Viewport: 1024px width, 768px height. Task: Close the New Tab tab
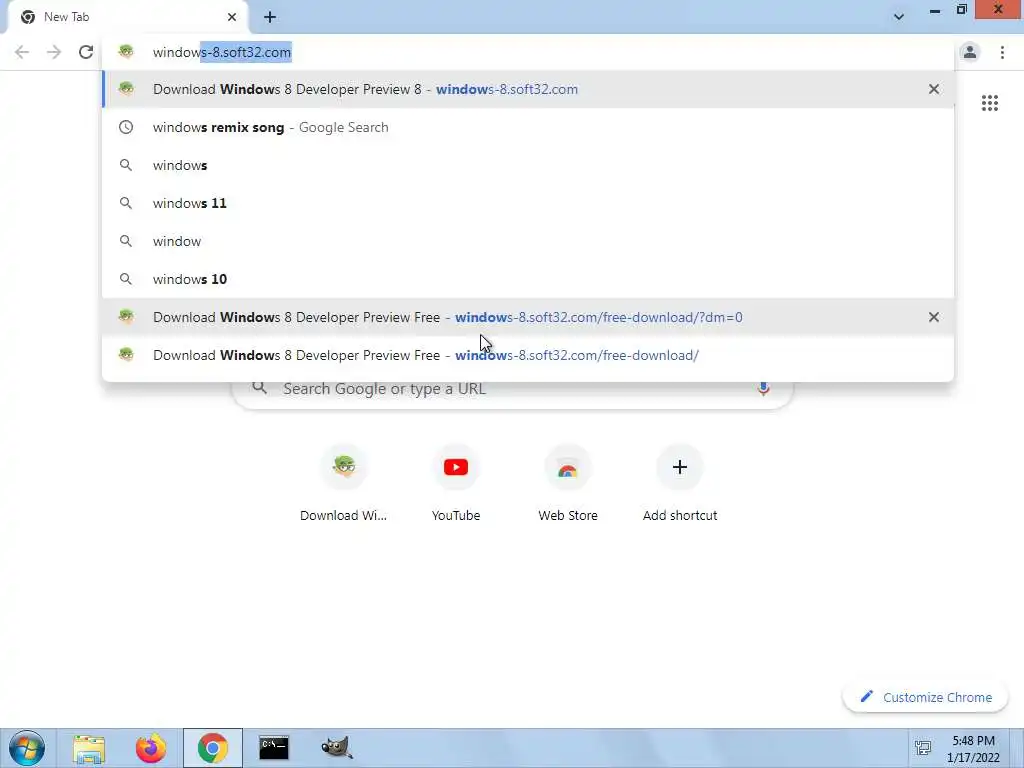click(232, 17)
